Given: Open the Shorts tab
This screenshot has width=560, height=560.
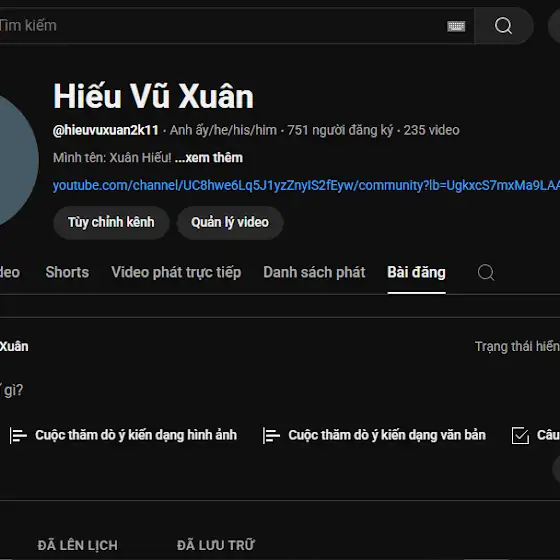Looking at the screenshot, I should (x=67, y=272).
